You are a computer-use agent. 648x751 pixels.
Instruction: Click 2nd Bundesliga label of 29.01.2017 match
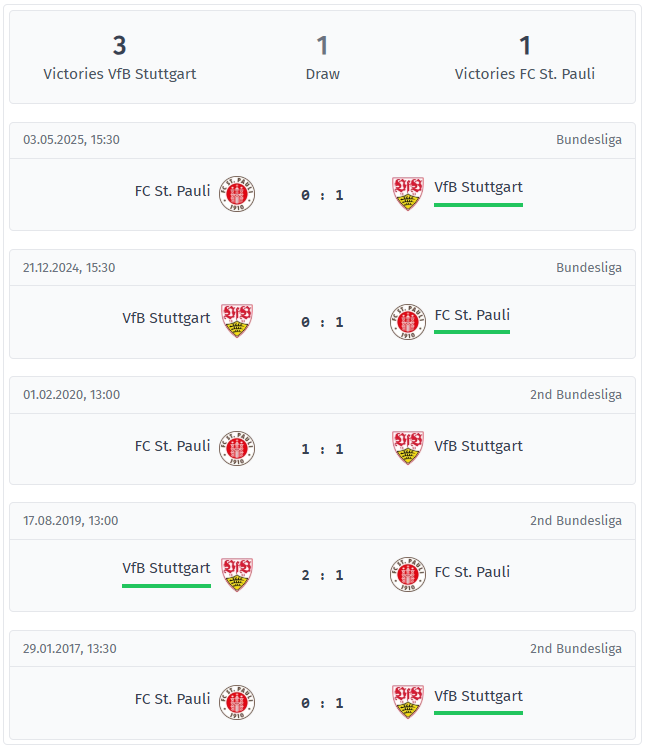tap(576, 649)
